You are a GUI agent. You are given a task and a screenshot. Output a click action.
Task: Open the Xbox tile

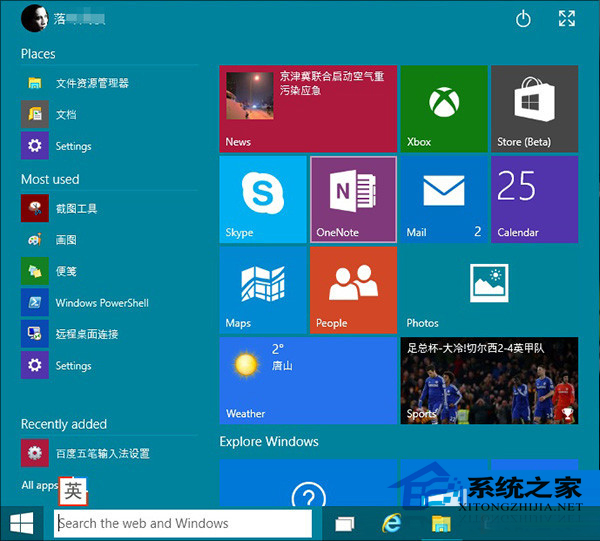coord(444,109)
